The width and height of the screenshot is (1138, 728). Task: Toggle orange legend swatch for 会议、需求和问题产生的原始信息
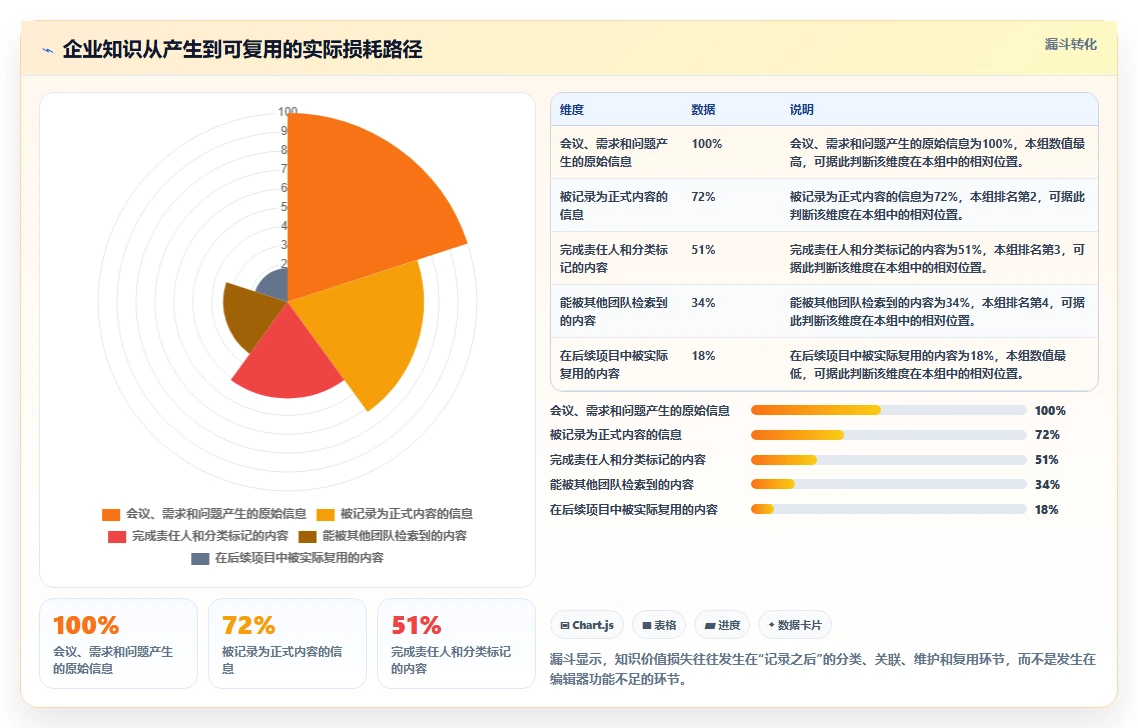point(111,515)
